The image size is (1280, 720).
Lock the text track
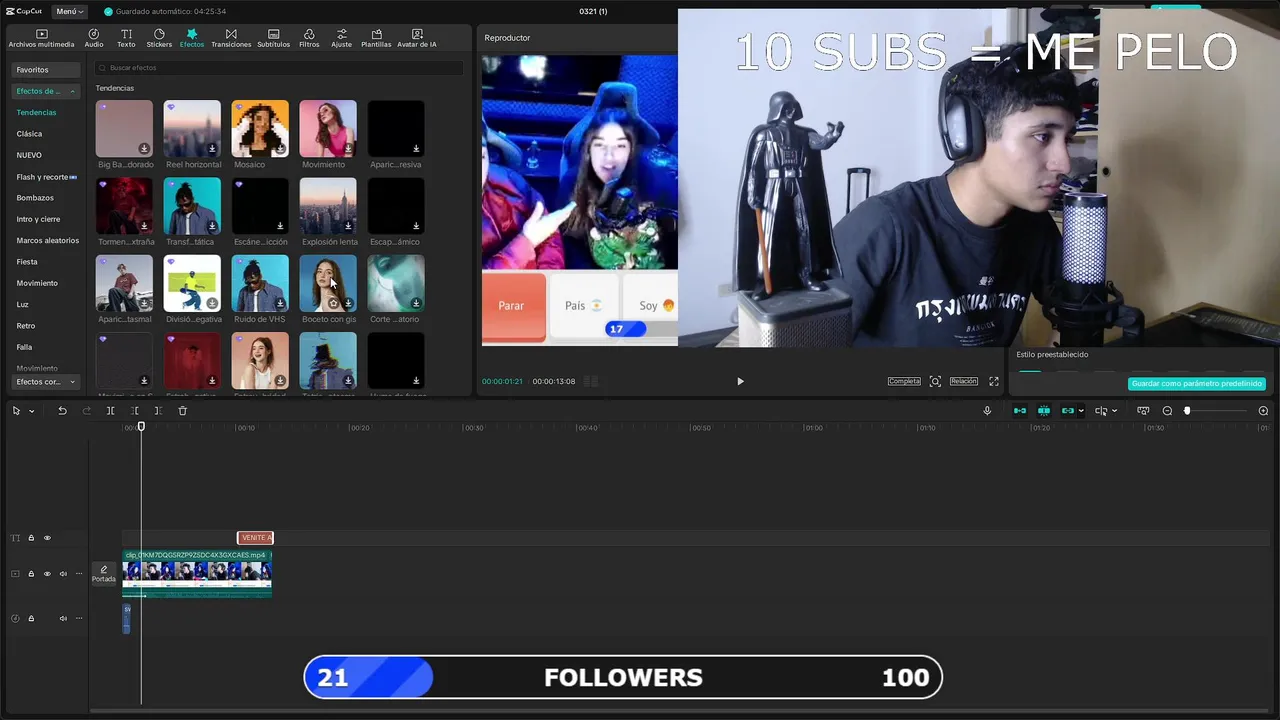[31, 538]
